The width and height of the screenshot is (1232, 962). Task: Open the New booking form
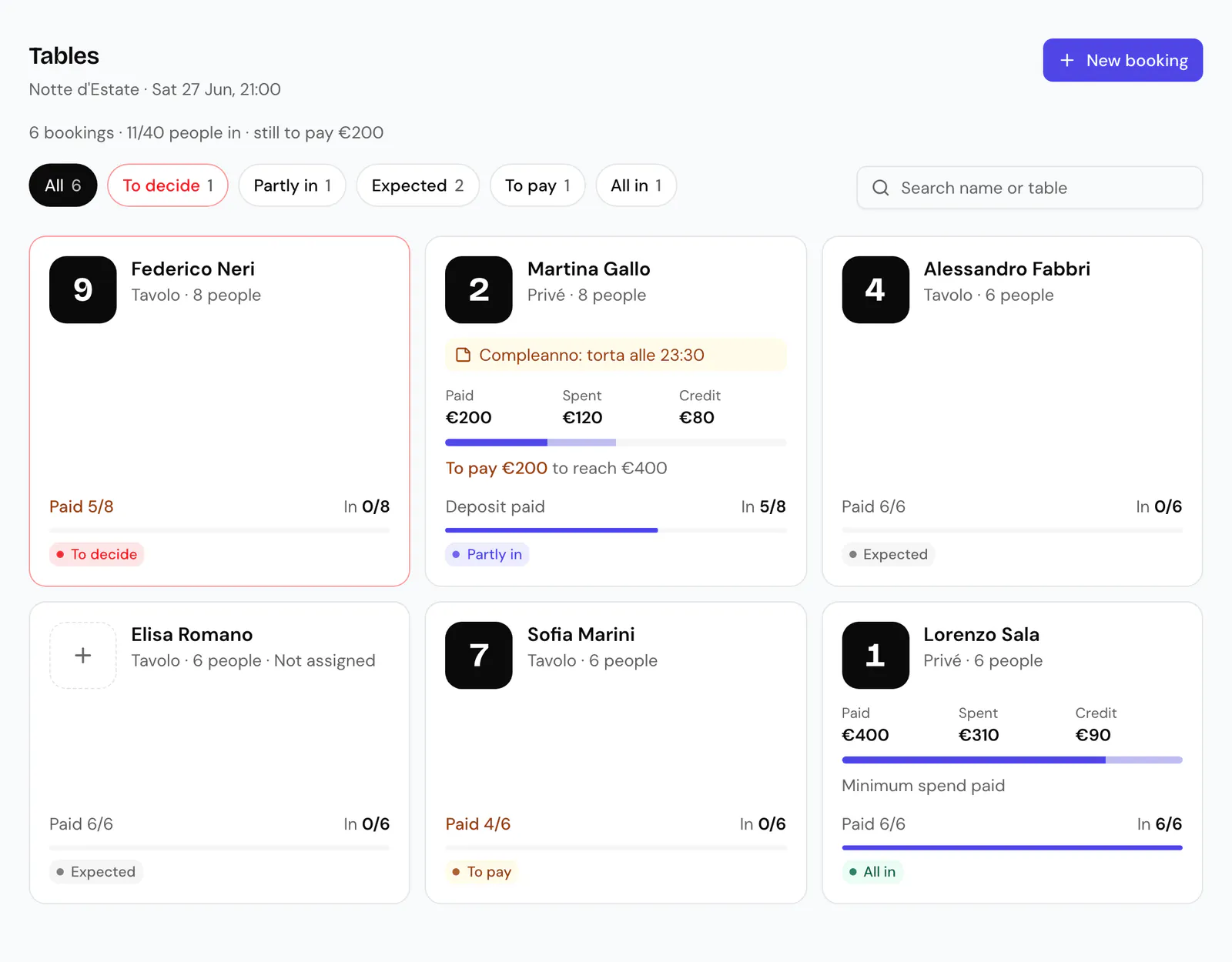click(x=1123, y=60)
